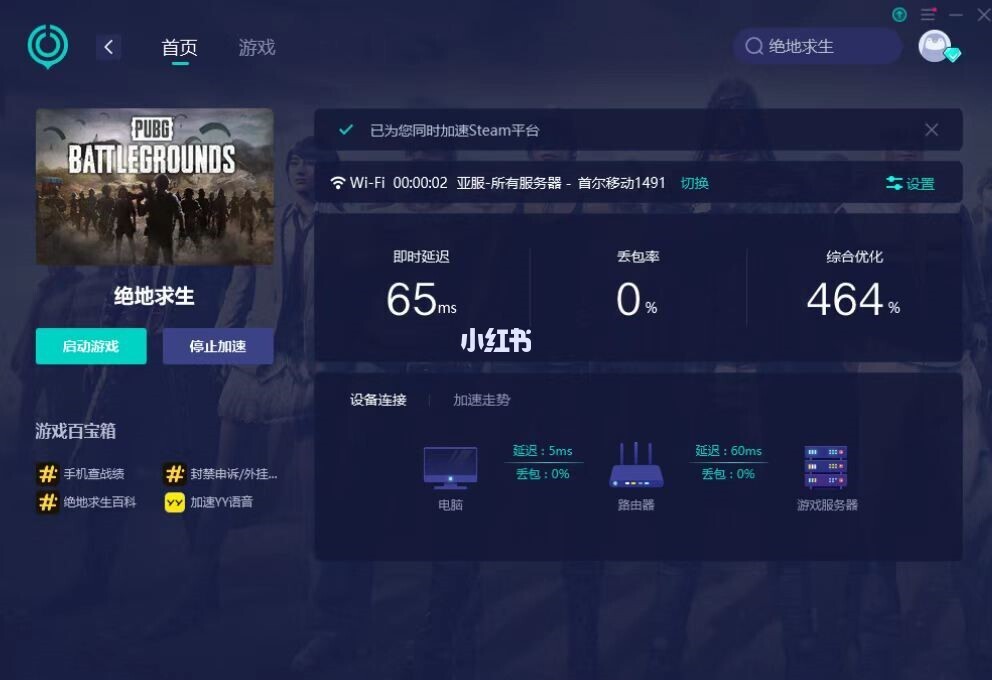The height and width of the screenshot is (680, 992).
Task: Click the upgrade arrow icon top right
Action: (899, 16)
